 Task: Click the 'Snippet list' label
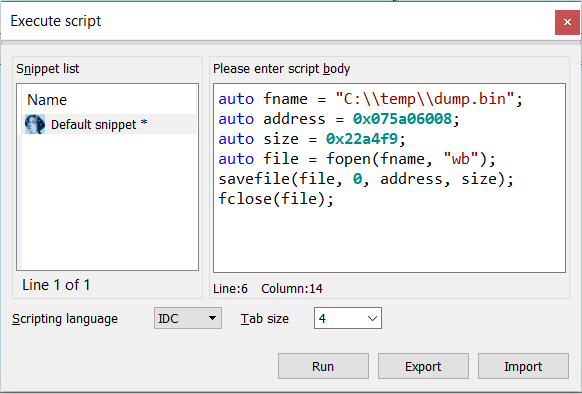[48, 69]
